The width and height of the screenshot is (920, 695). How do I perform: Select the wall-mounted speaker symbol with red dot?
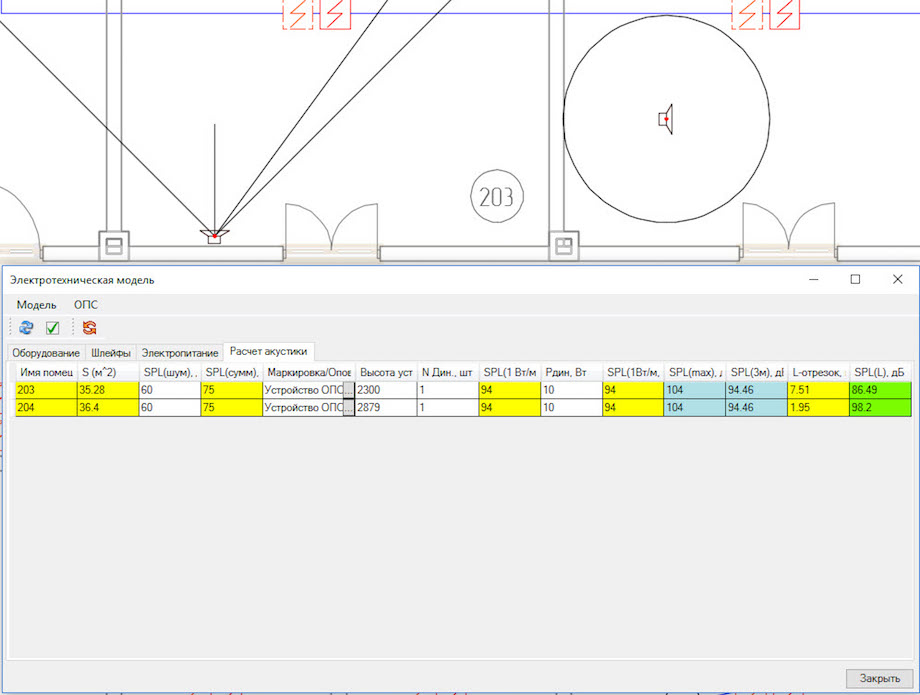214,236
